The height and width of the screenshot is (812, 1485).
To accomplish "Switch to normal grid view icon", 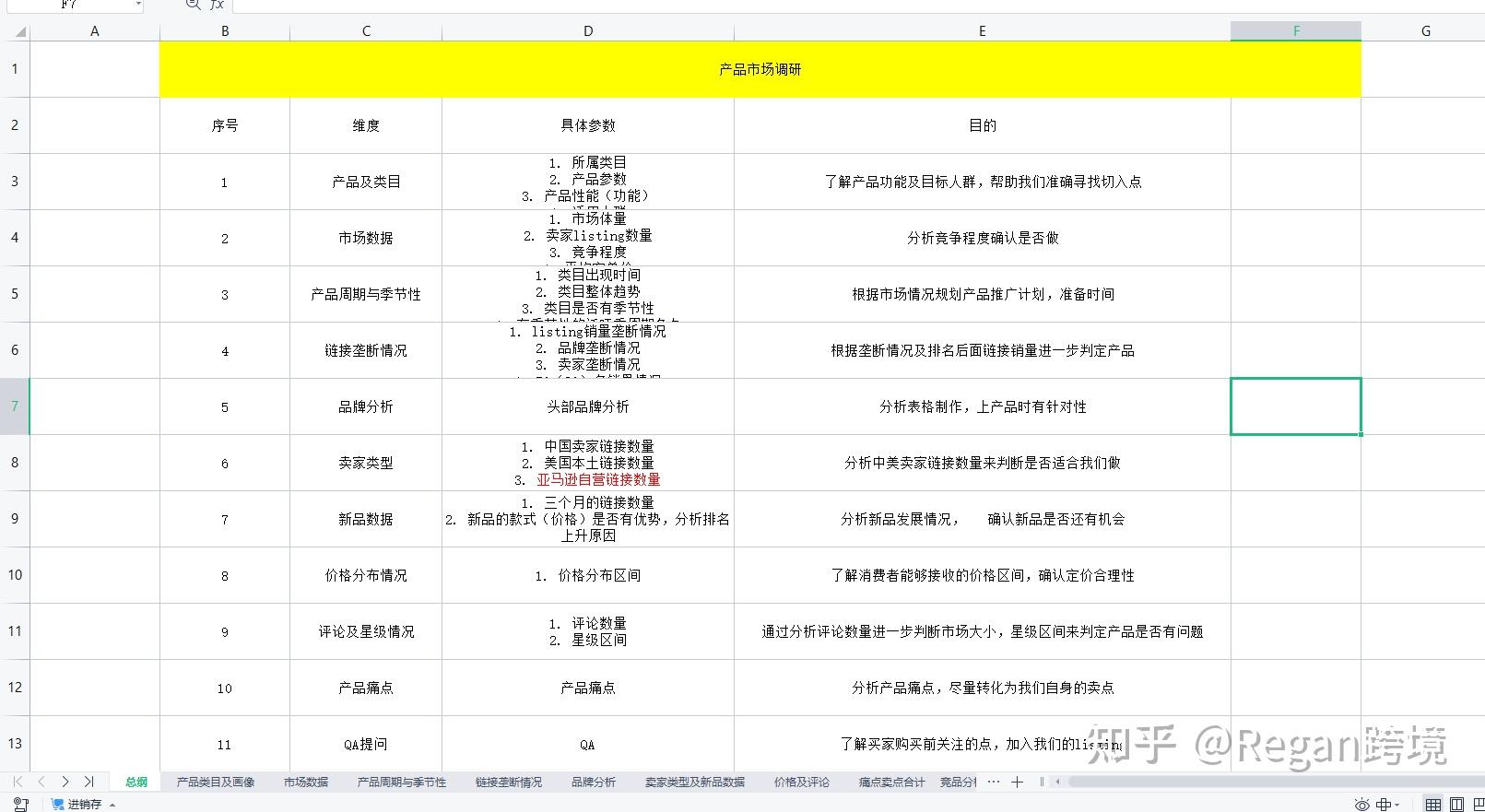I will pyautogui.click(x=1433, y=805).
